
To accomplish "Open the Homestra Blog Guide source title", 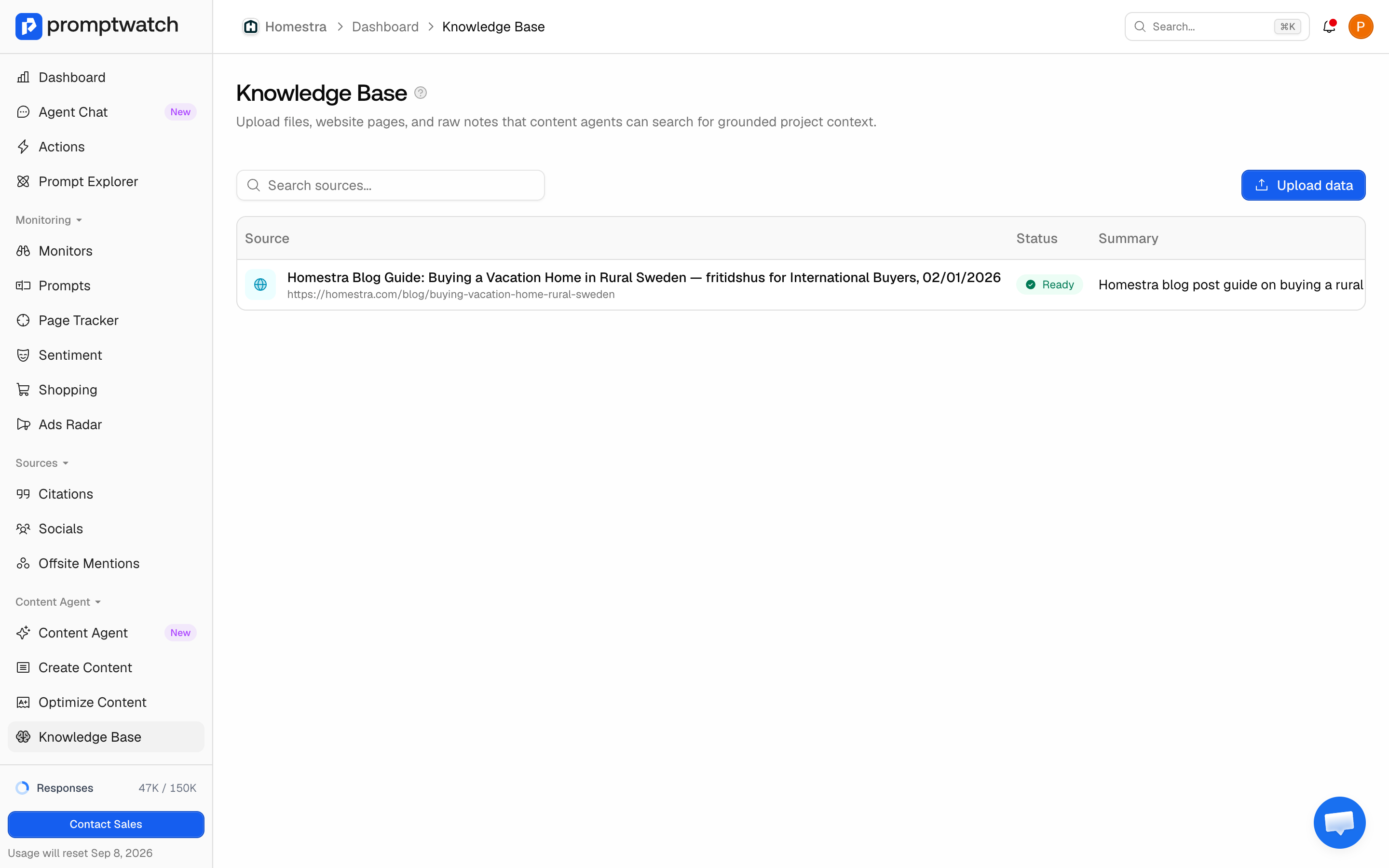I will 643,277.
